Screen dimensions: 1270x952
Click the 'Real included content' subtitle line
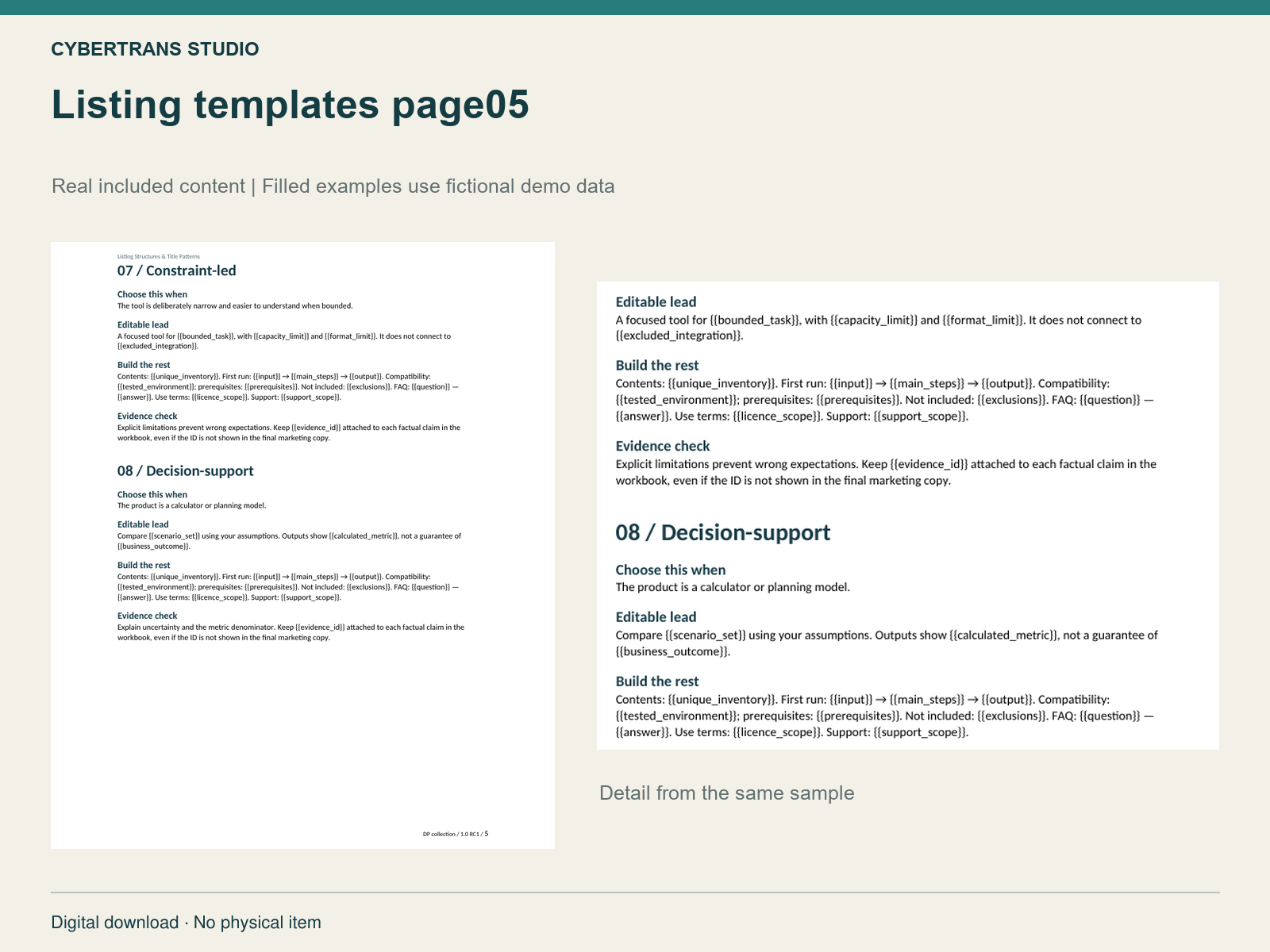(333, 186)
